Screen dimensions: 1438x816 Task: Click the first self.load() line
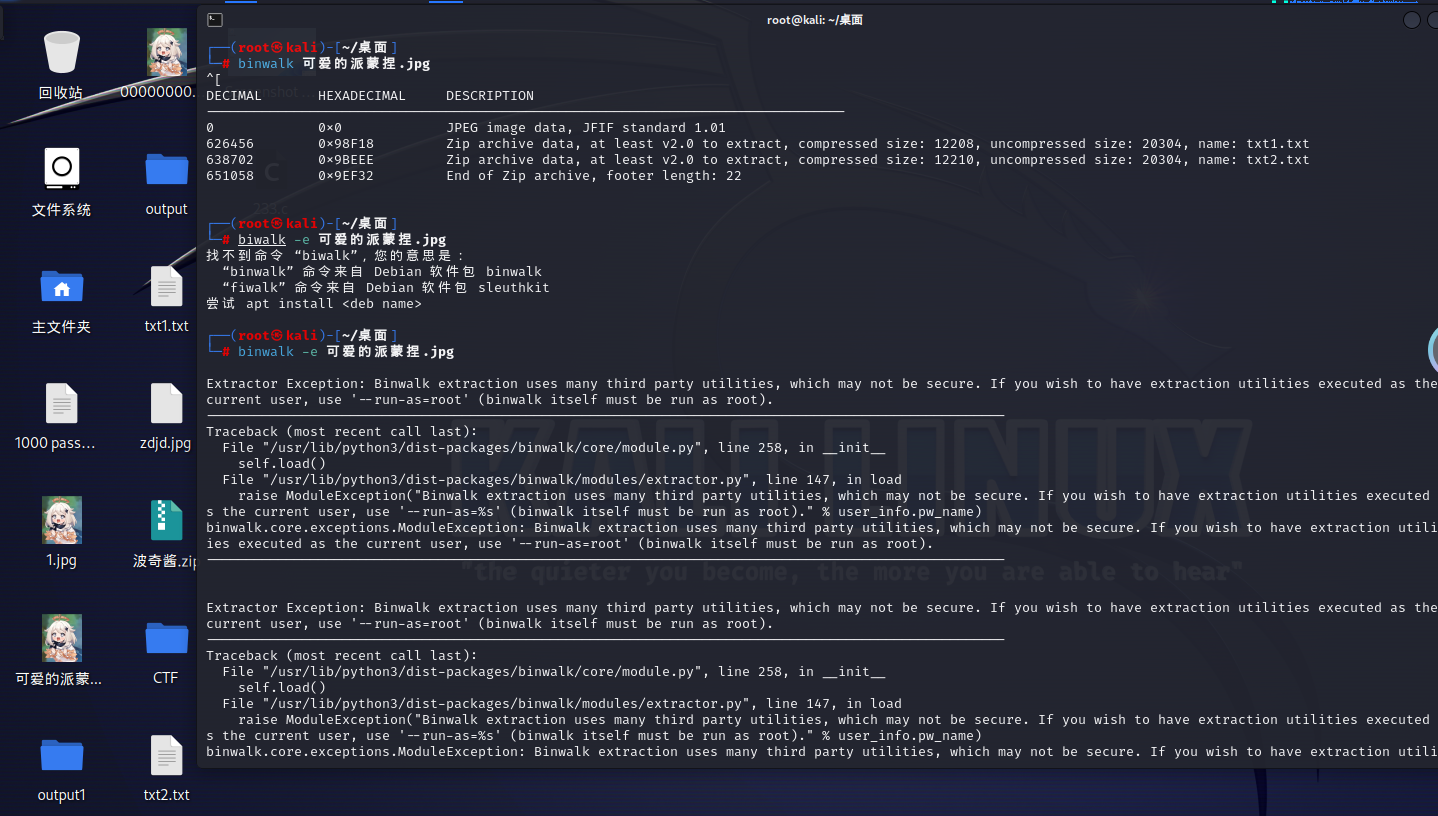click(x=282, y=464)
